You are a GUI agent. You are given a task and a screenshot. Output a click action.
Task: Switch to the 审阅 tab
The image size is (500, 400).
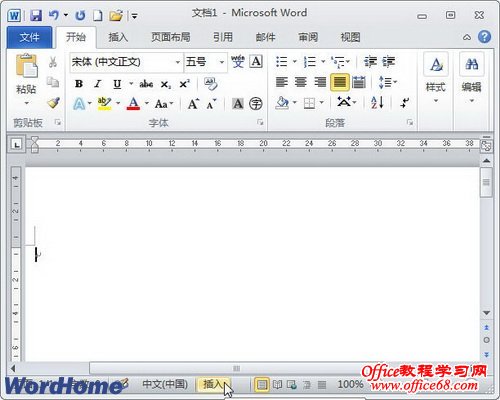308,37
